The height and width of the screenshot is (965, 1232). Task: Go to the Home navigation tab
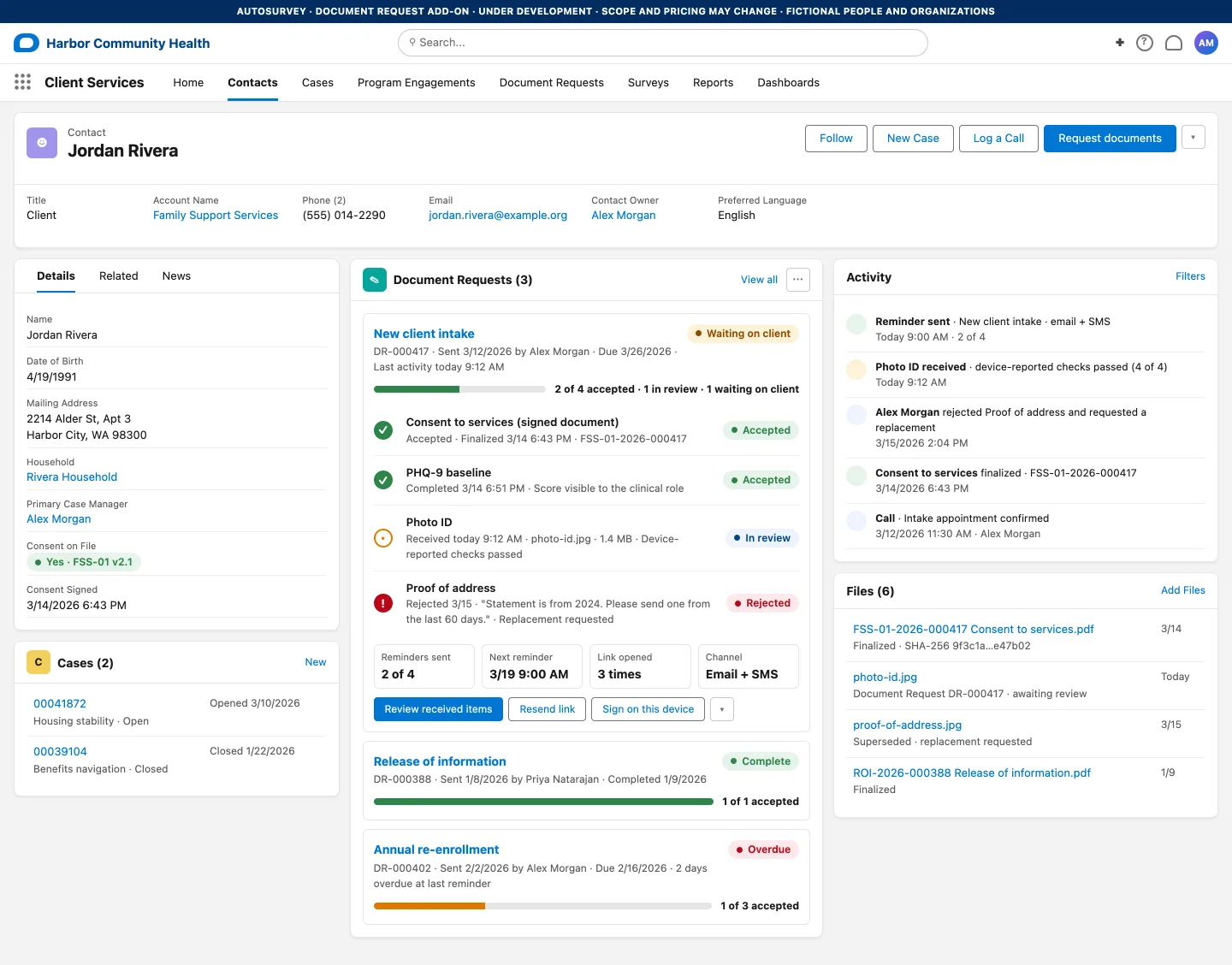pyautogui.click(x=188, y=83)
